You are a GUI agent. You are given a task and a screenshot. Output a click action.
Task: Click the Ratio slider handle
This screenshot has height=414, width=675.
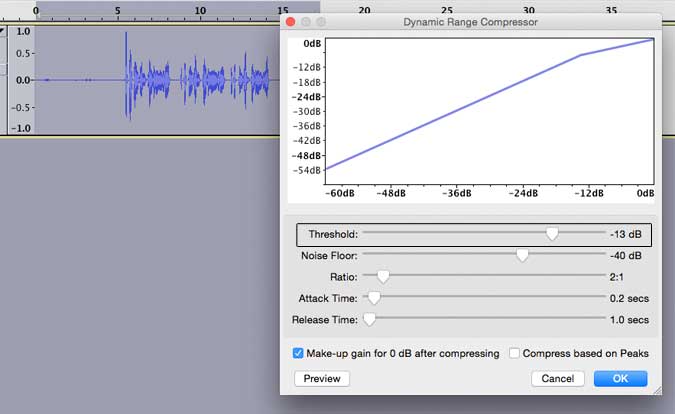[383, 277]
